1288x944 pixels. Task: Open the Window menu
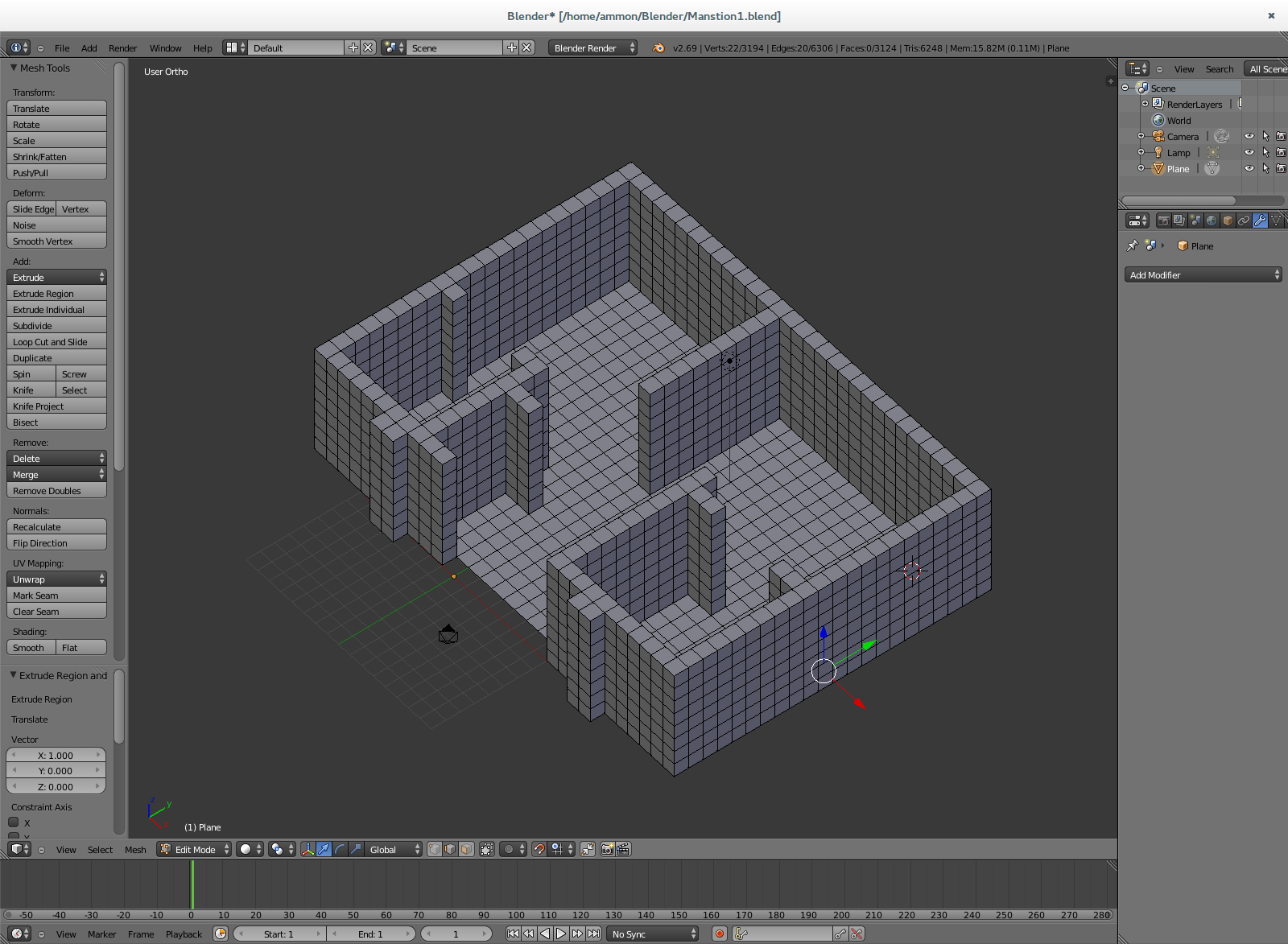[x=165, y=48]
